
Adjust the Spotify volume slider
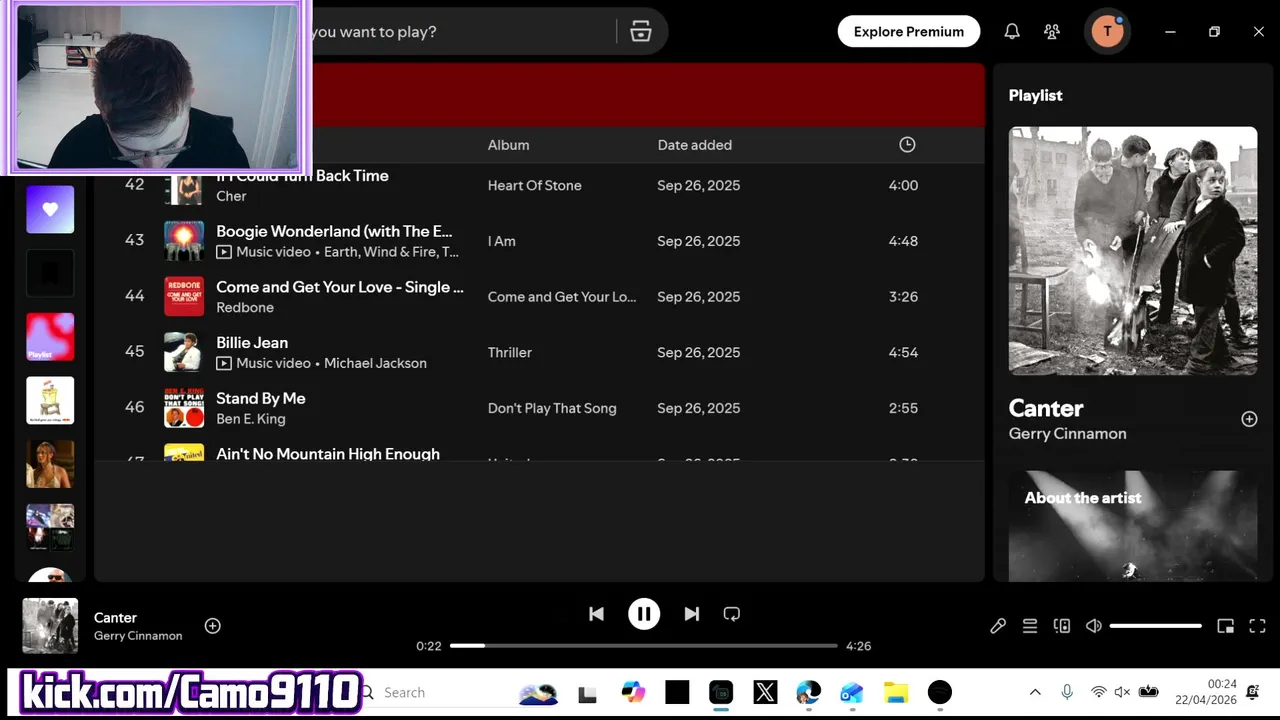point(1156,626)
